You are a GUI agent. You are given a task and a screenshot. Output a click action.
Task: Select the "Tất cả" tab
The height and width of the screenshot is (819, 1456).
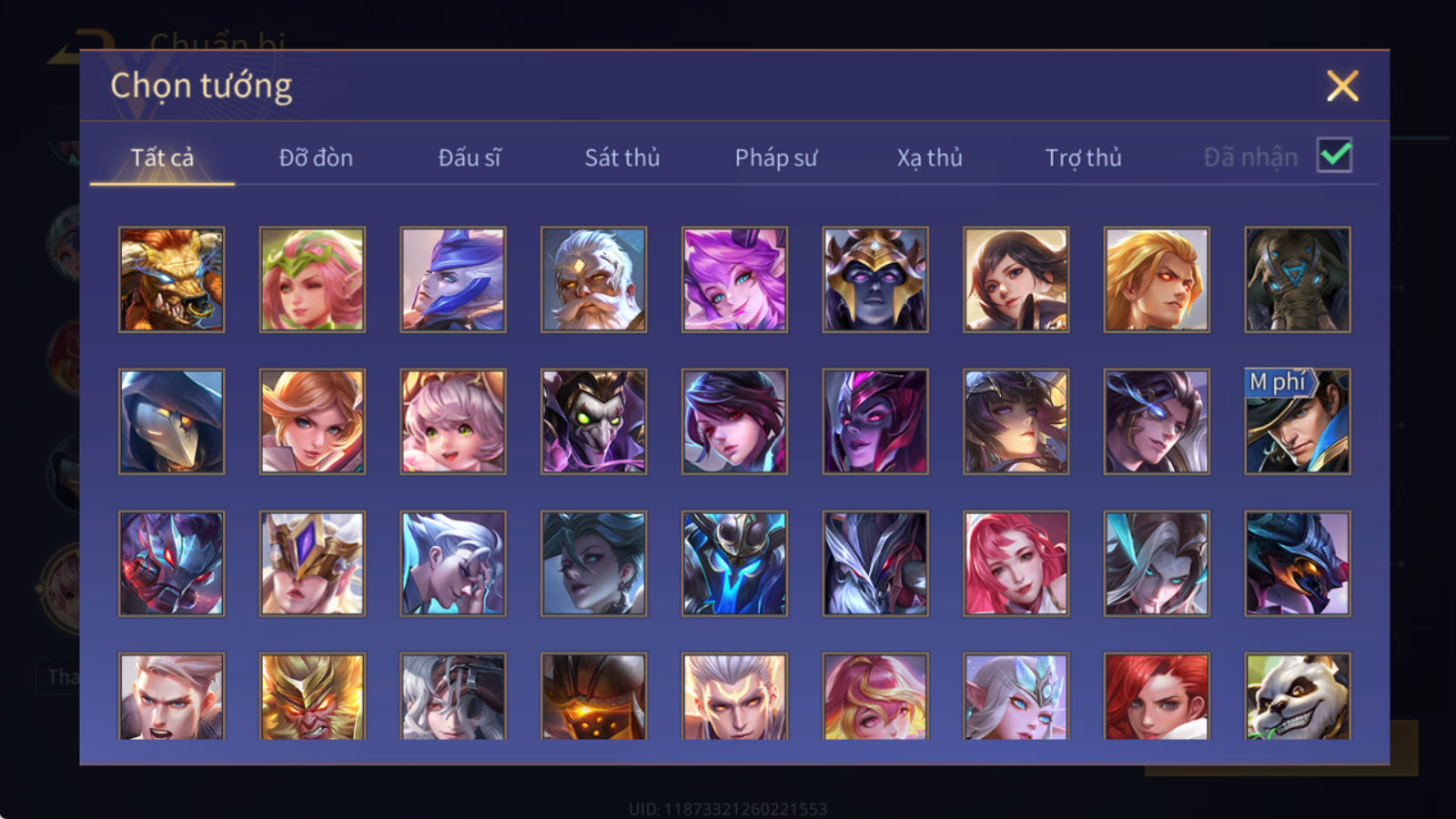(162, 157)
